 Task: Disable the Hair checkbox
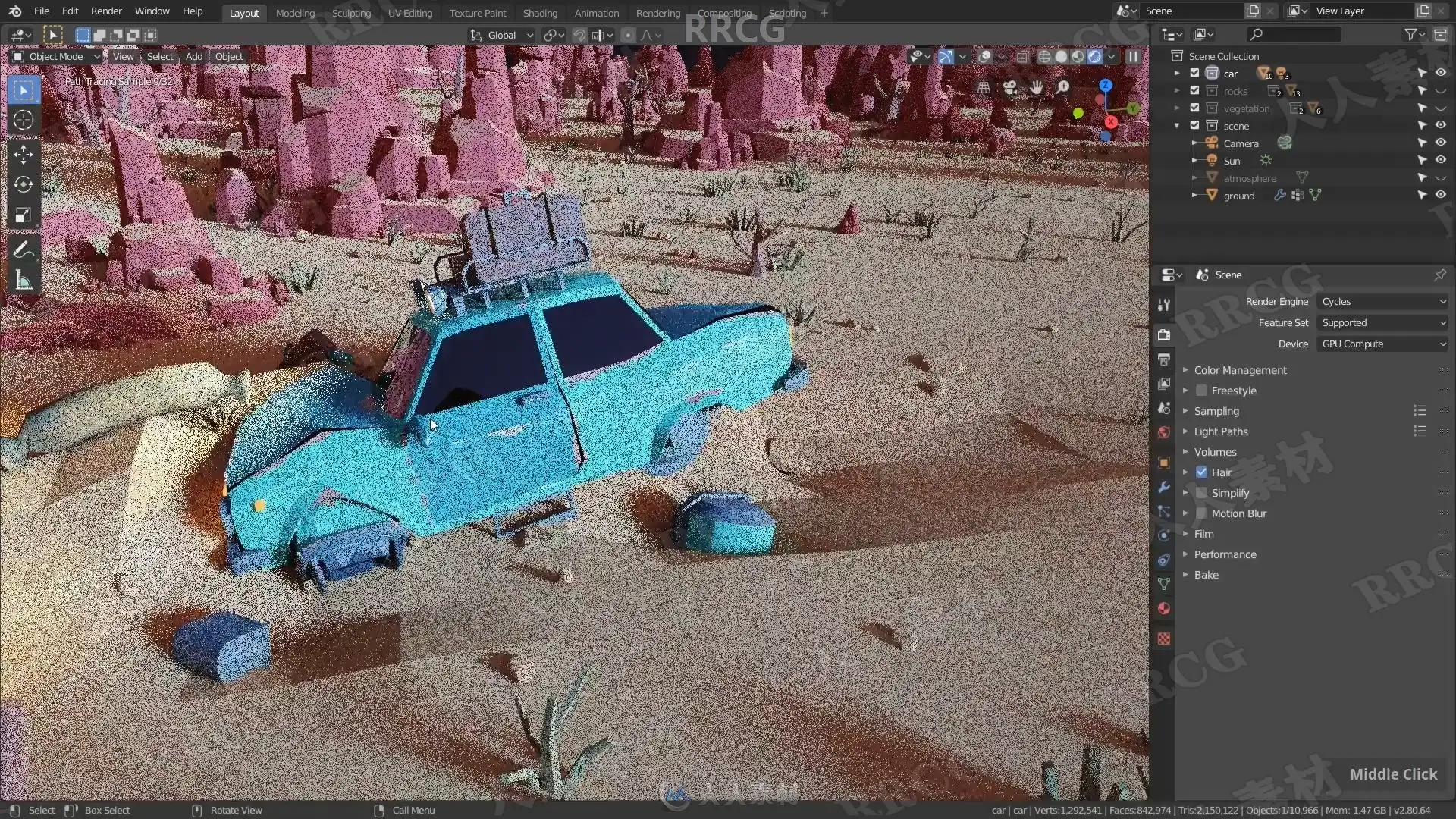(x=1201, y=472)
